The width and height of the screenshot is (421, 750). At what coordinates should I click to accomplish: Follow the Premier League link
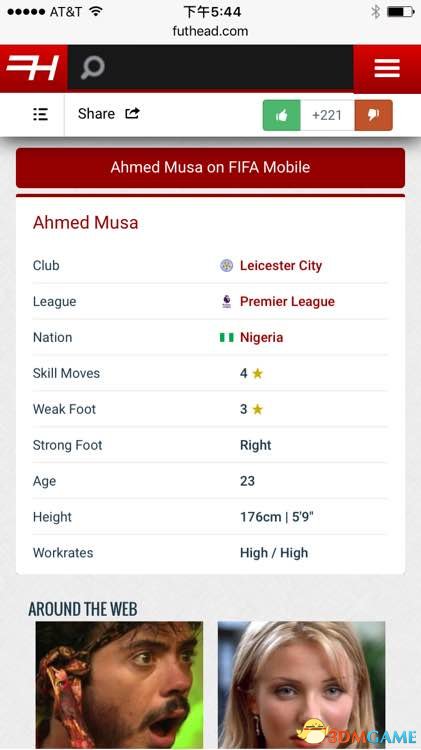[287, 301]
